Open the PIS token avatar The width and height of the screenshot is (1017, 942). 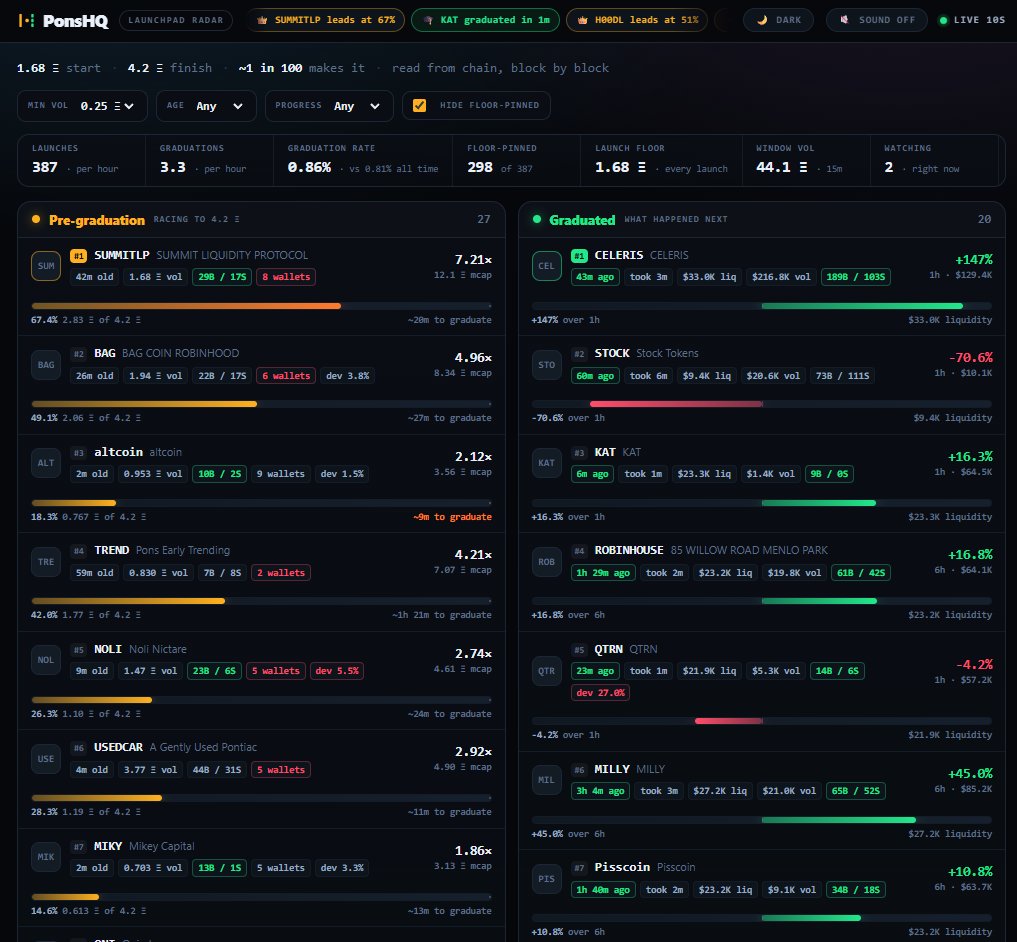pos(547,879)
